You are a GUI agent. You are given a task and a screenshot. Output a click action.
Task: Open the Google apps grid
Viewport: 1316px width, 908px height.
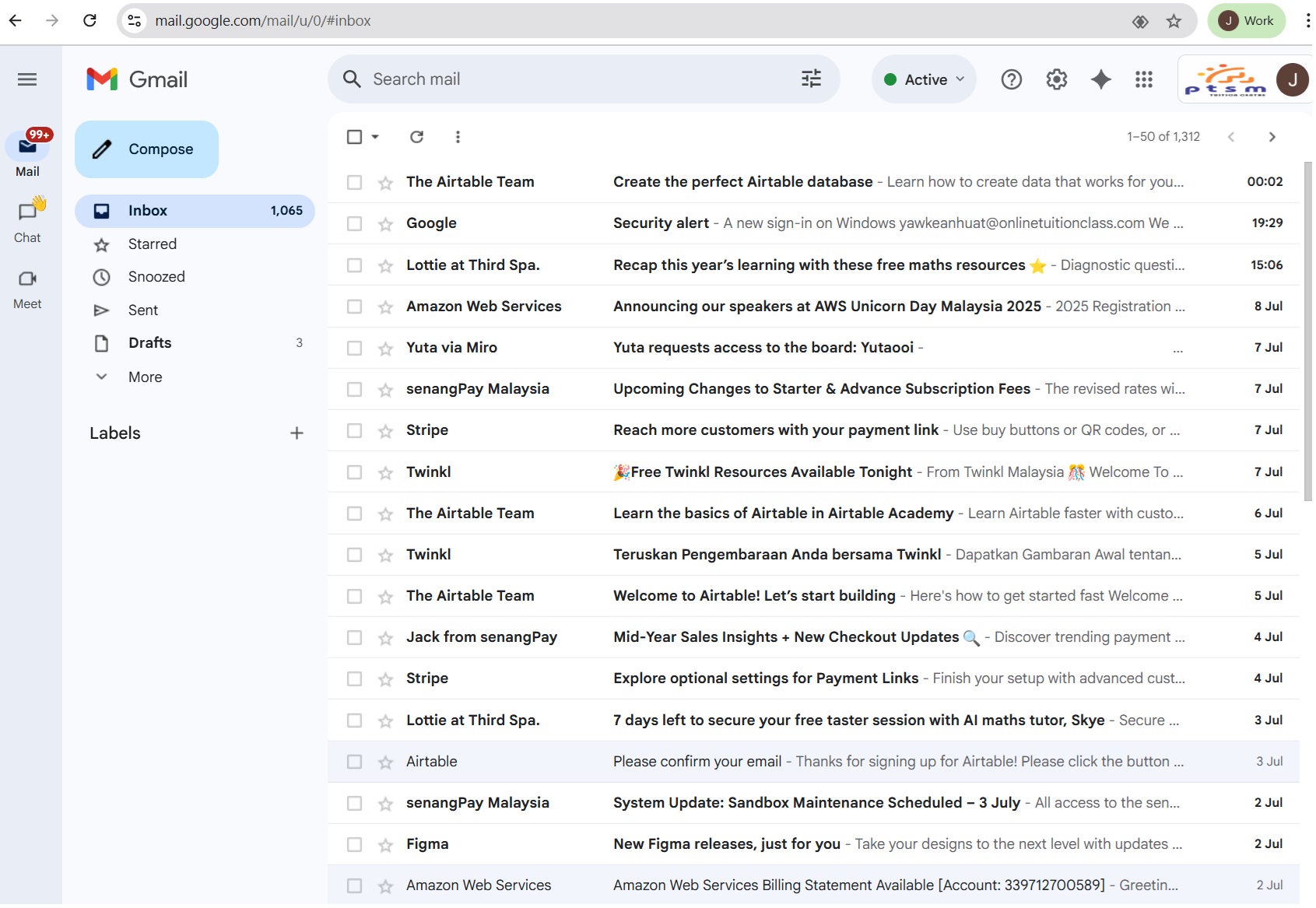tap(1143, 79)
